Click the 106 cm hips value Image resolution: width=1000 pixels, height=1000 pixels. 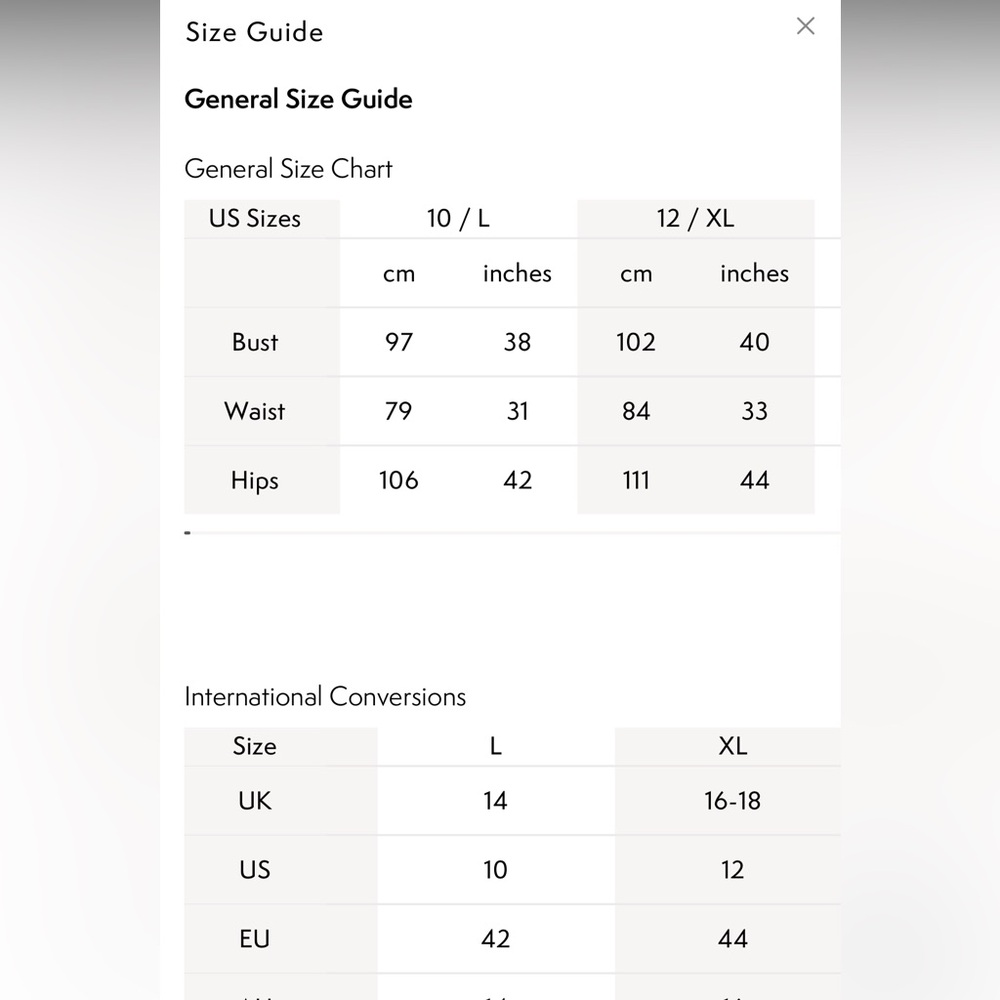[398, 481]
